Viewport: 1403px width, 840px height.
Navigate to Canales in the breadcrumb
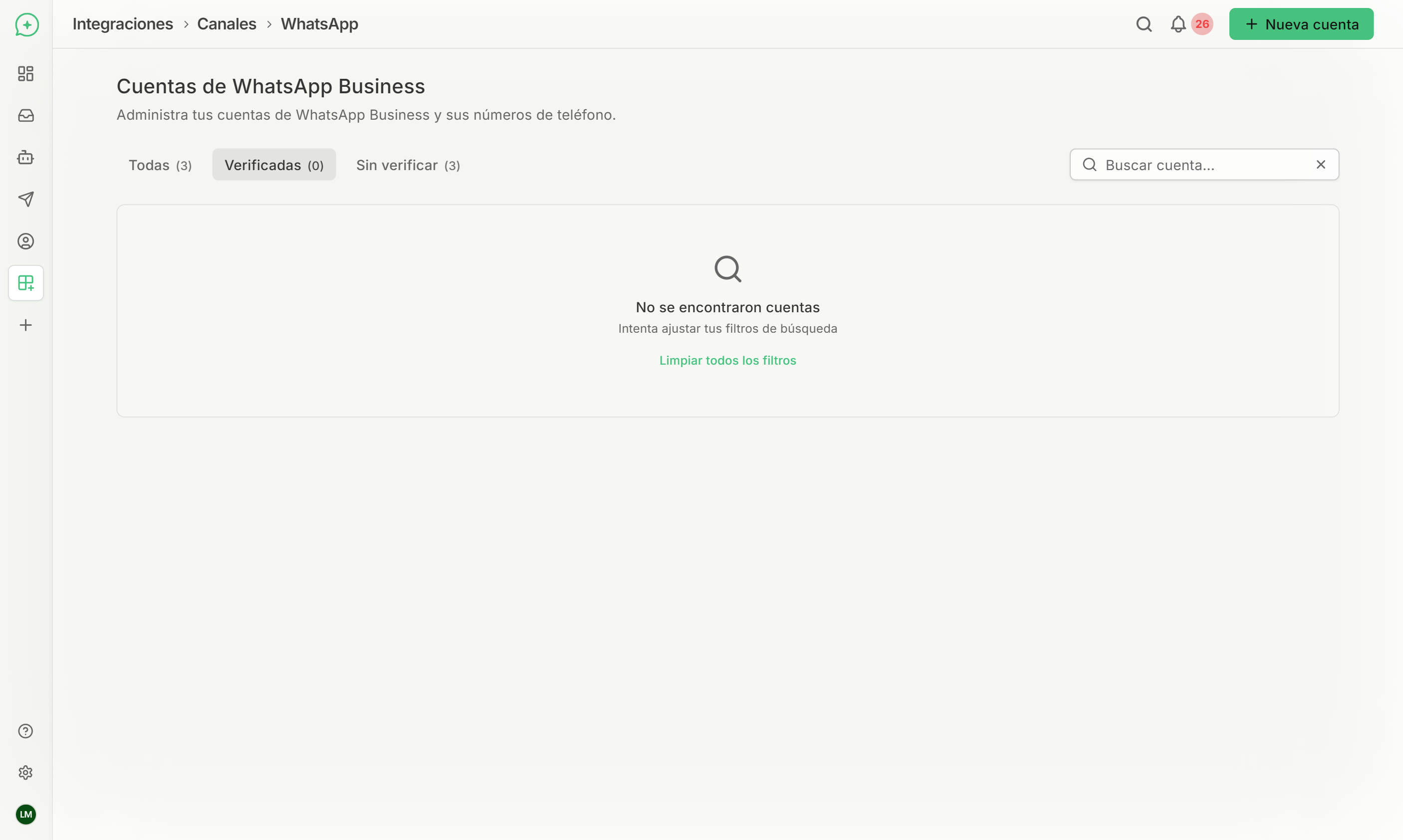[x=227, y=24]
